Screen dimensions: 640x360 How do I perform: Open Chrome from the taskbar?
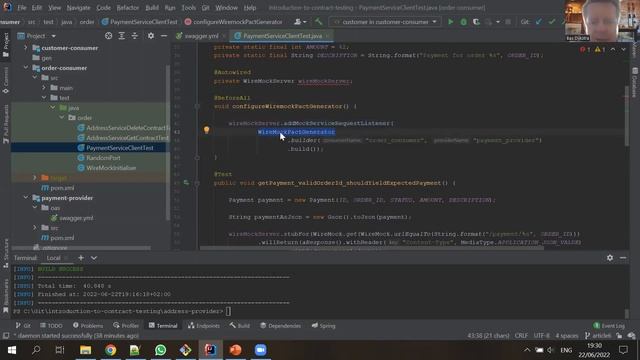110,350
